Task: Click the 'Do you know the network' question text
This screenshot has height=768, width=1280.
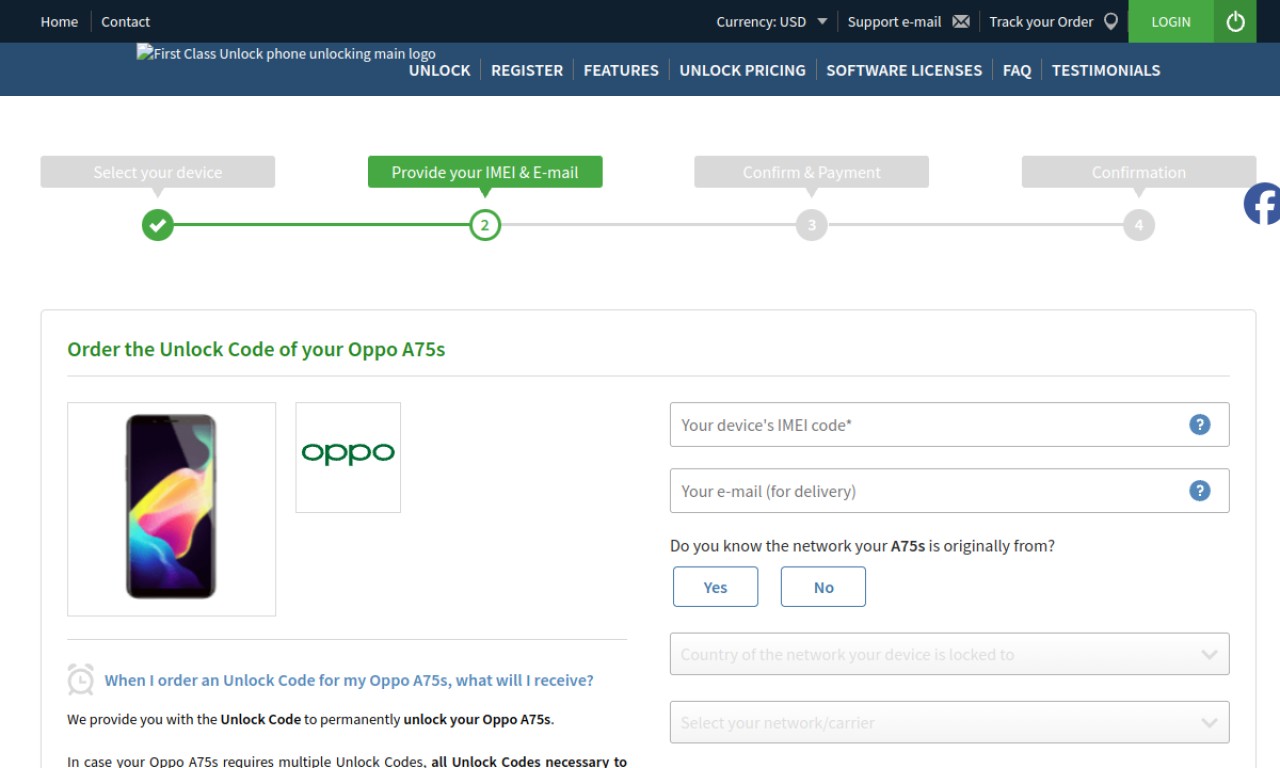Action: click(862, 546)
